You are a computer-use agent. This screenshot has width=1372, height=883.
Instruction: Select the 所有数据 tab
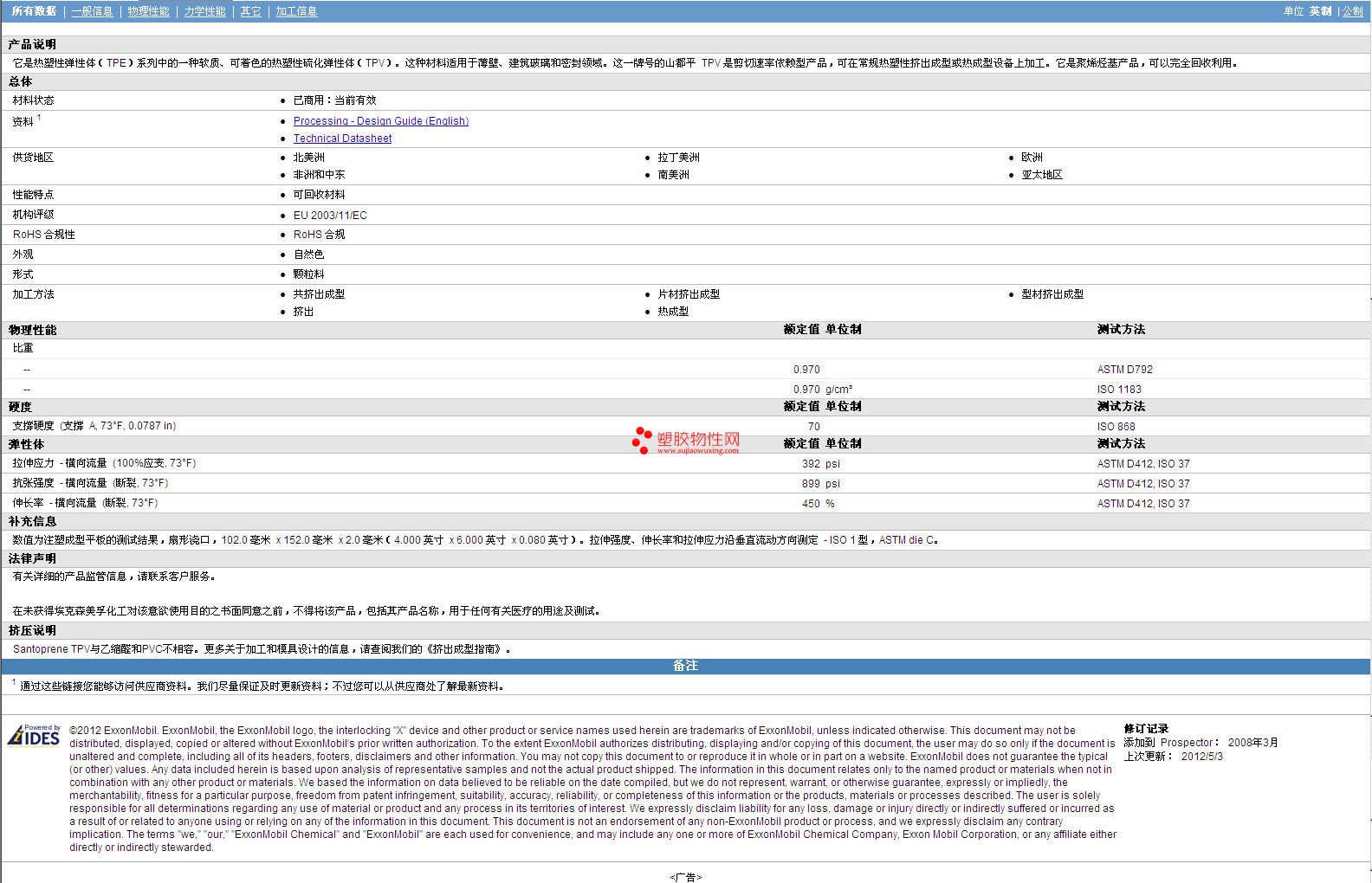pyautogui.click(x=34, y=11)
